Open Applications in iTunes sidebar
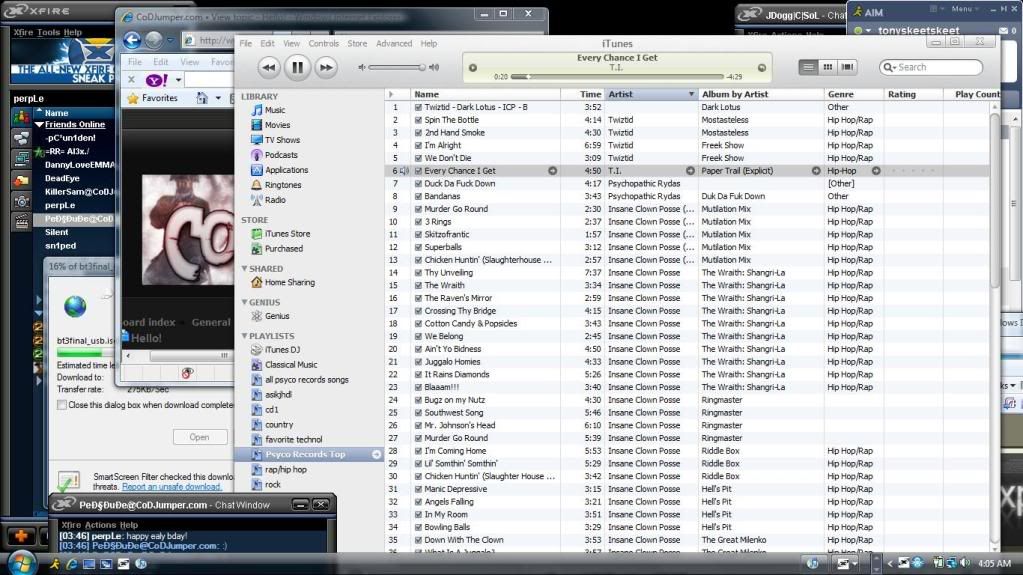This screenshot has height=575, width=1023. pos(286,170)
